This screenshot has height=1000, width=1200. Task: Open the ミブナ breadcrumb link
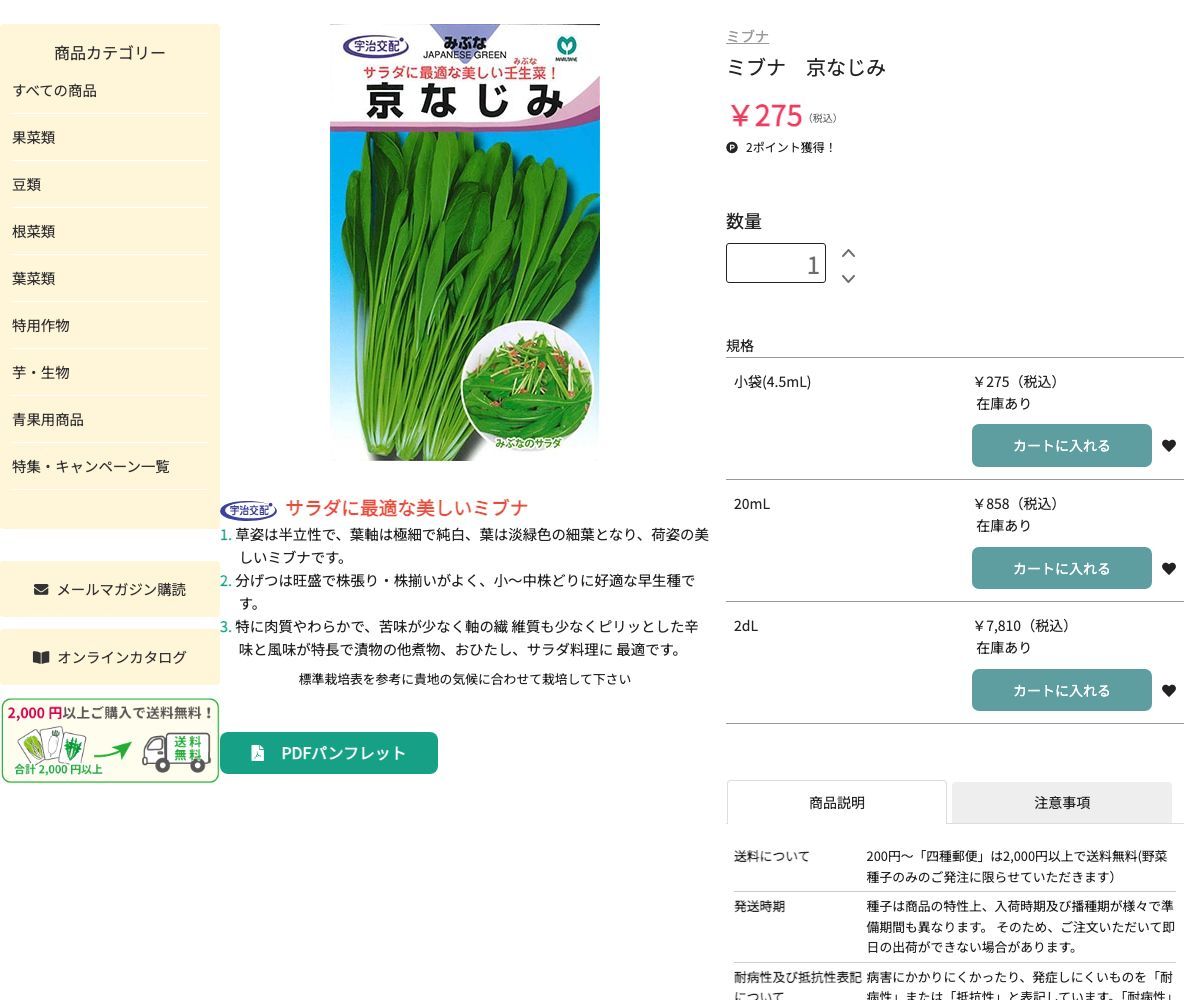tap(747, 36)
